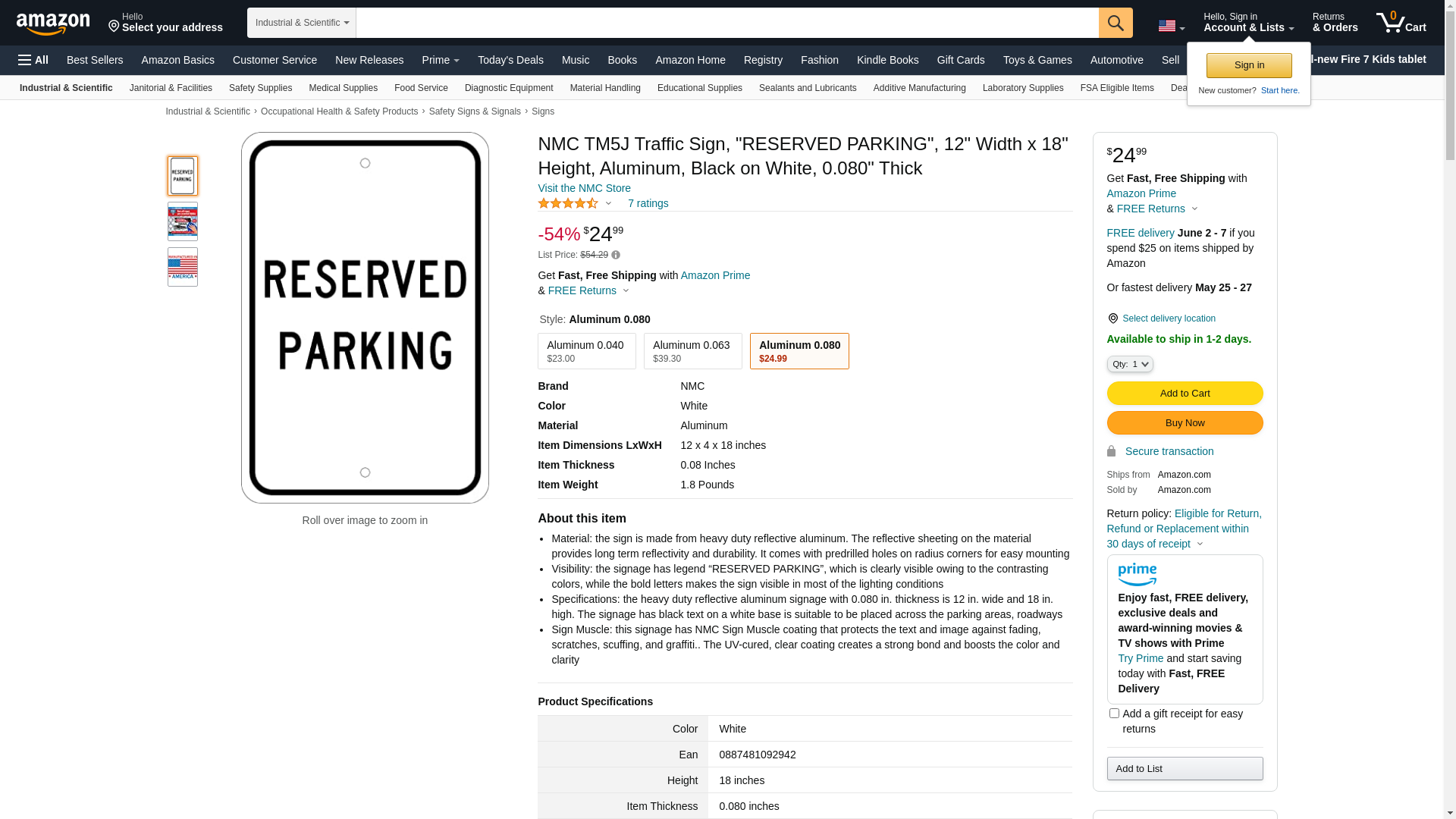Select the Aluminum 0.040 style option
1456x819 pixels.
tap(586, 351)
